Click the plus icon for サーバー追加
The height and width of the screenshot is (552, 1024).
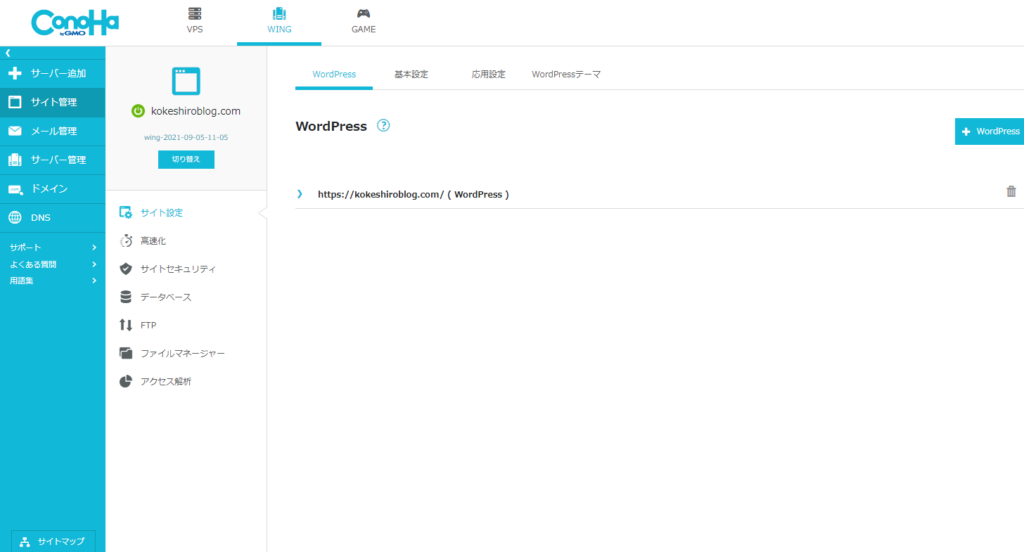(x=15, y=73)
